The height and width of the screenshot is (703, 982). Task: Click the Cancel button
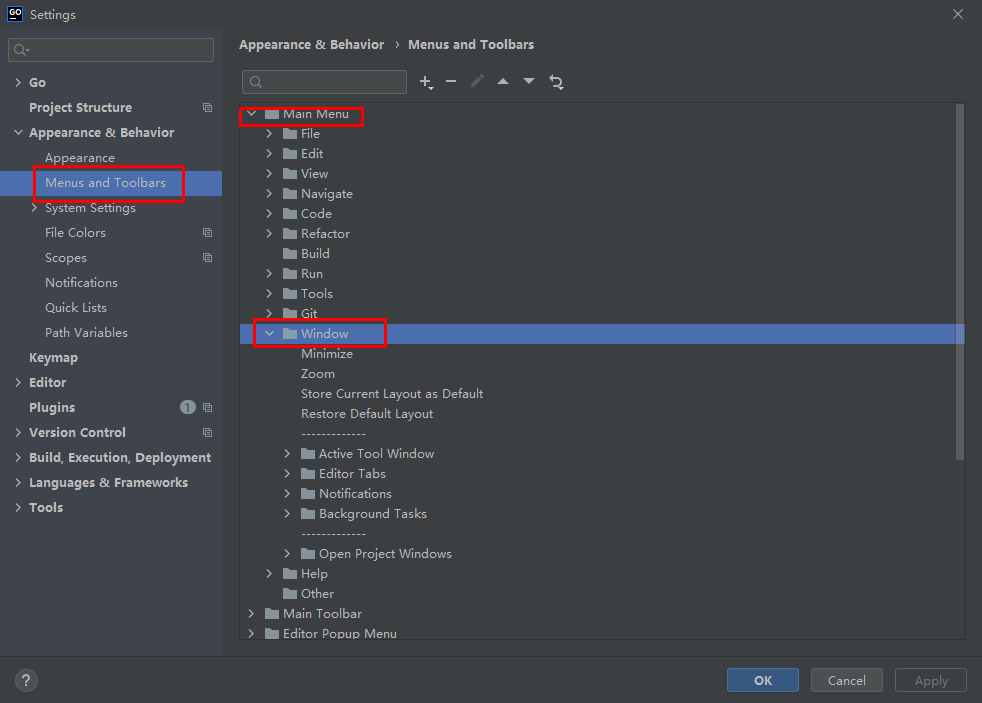[847, 680]
